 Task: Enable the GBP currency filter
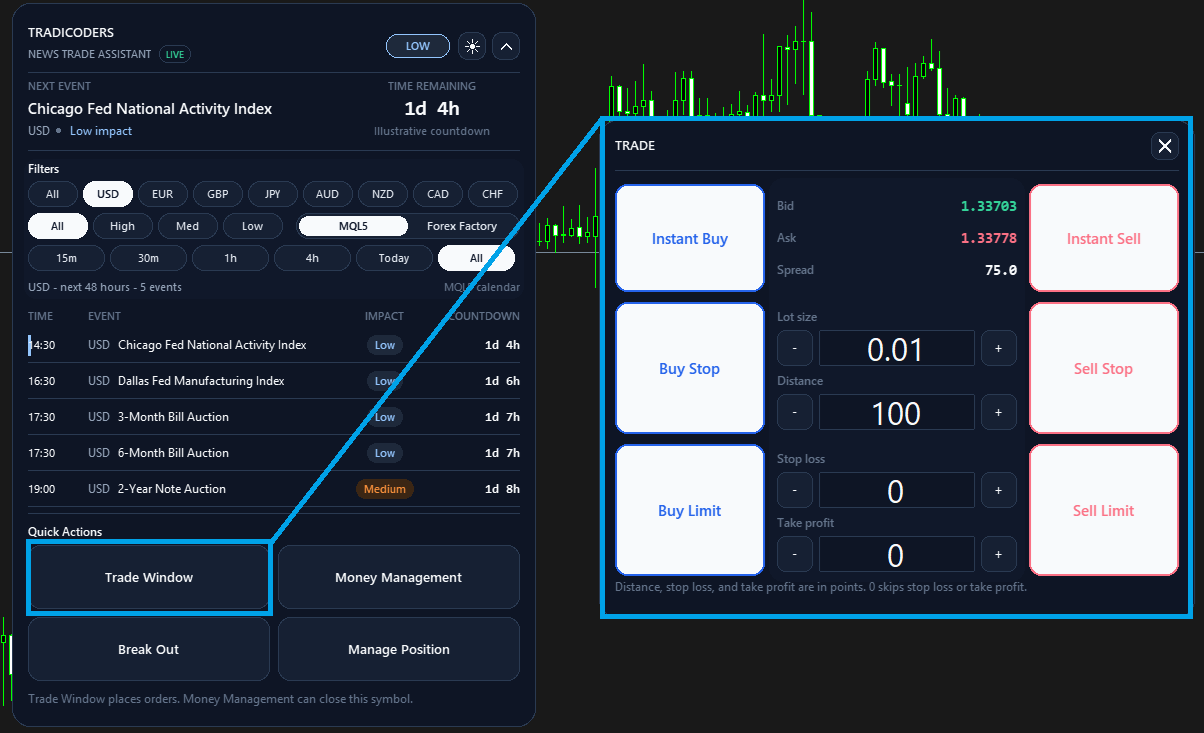click(218, 194)
